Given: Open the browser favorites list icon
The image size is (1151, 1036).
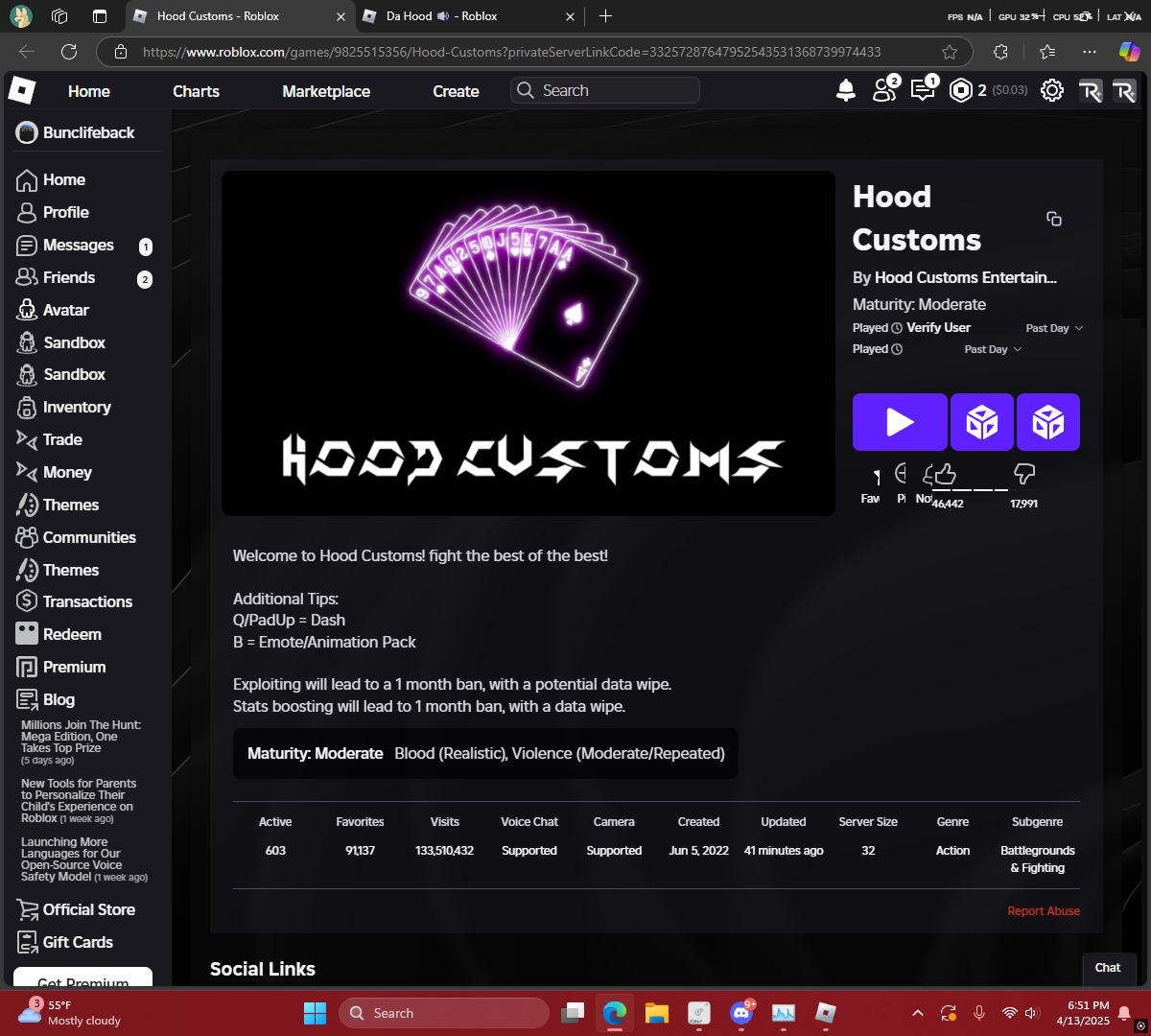Looking at the screenshot, I should tap(1046, 52).
